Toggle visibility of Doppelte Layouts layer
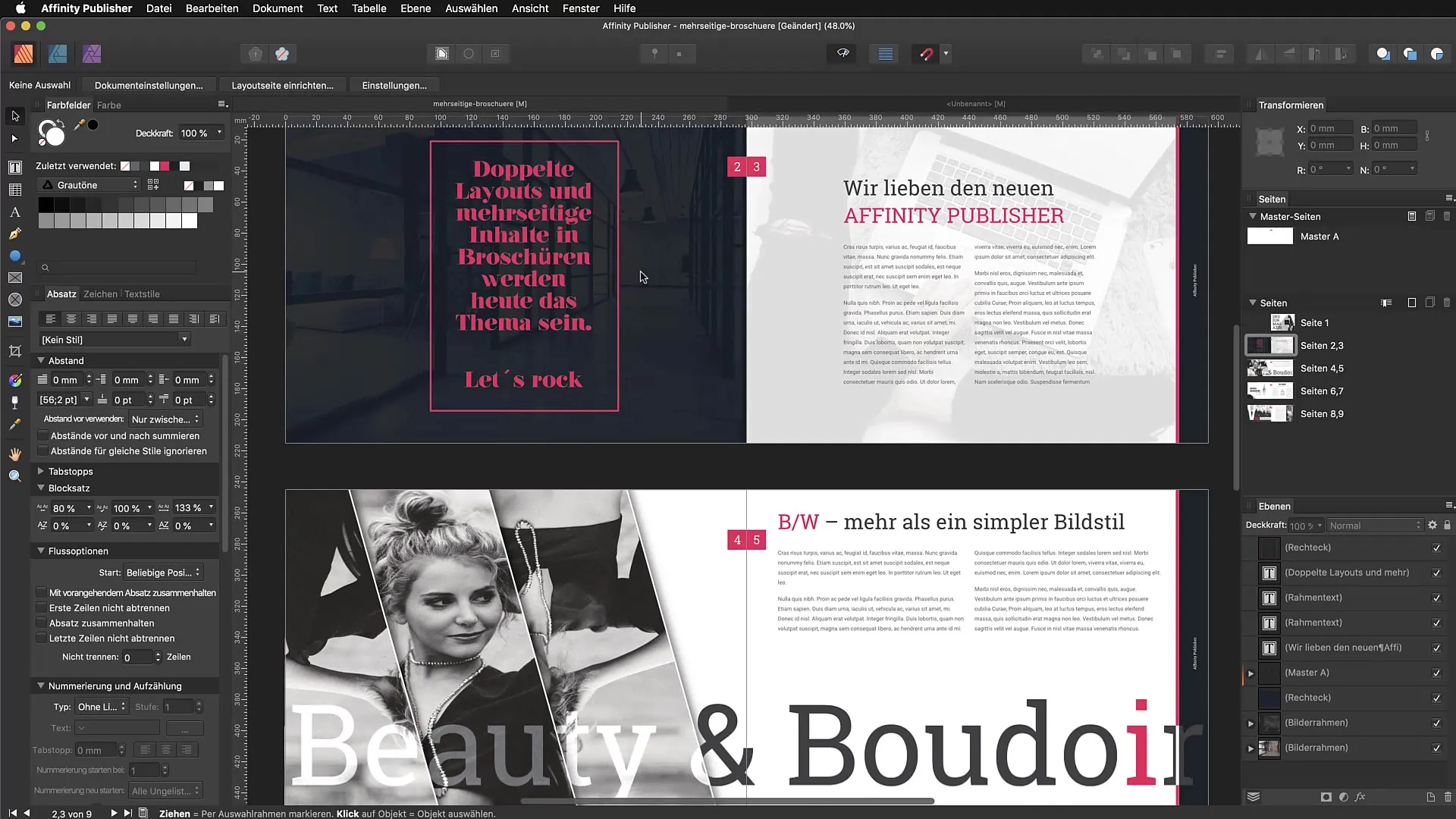 [x=1436, y=573]
